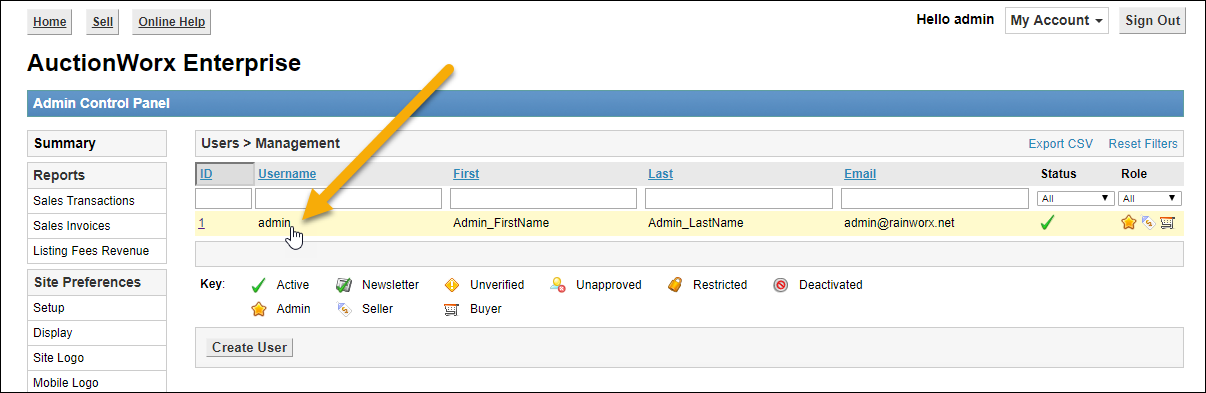
Task: Click the Seller role icon in admin row
Action: coord(1148,223)
